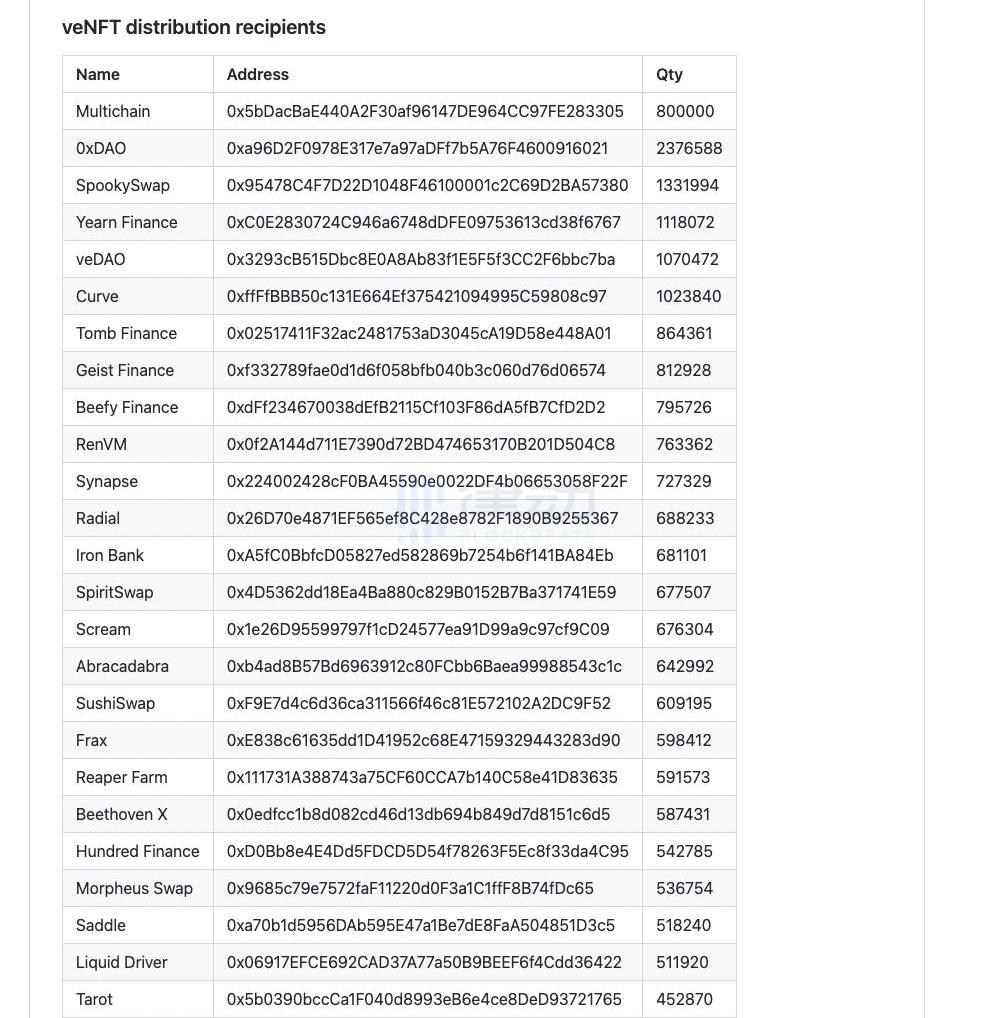Click the Tarot name cell
992x1018 pixels.
94,999
